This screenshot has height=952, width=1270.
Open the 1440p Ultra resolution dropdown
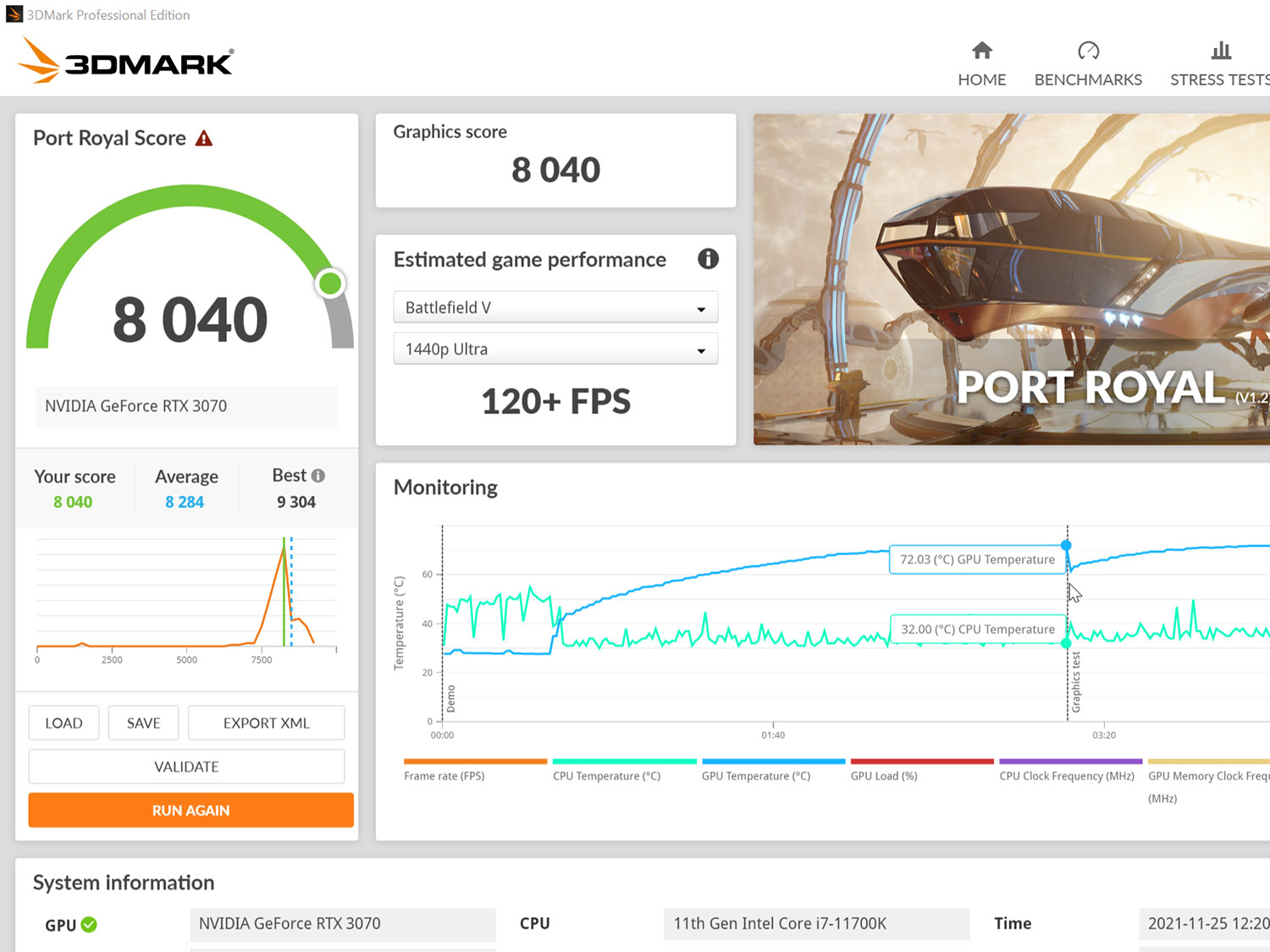555,349
